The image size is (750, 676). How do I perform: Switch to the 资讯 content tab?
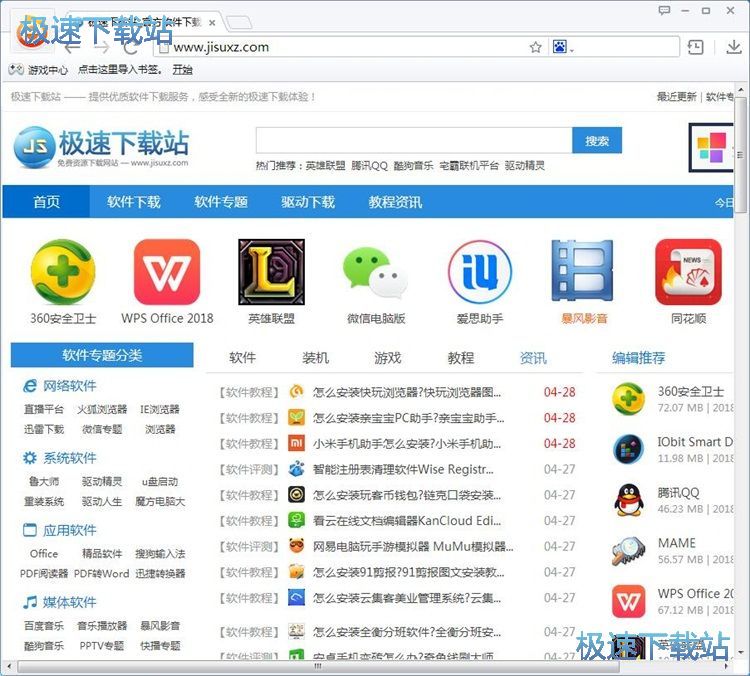click(533, 358)
